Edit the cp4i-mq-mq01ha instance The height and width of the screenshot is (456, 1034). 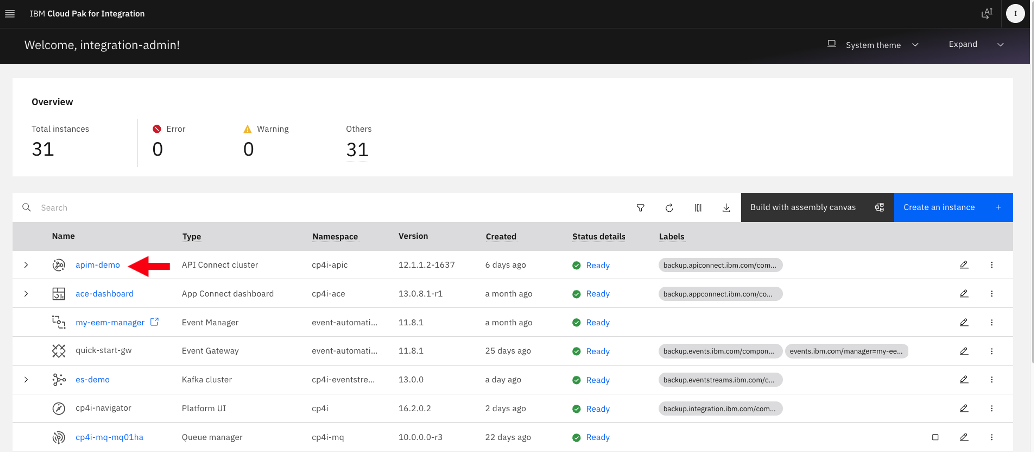pos(963,438)
